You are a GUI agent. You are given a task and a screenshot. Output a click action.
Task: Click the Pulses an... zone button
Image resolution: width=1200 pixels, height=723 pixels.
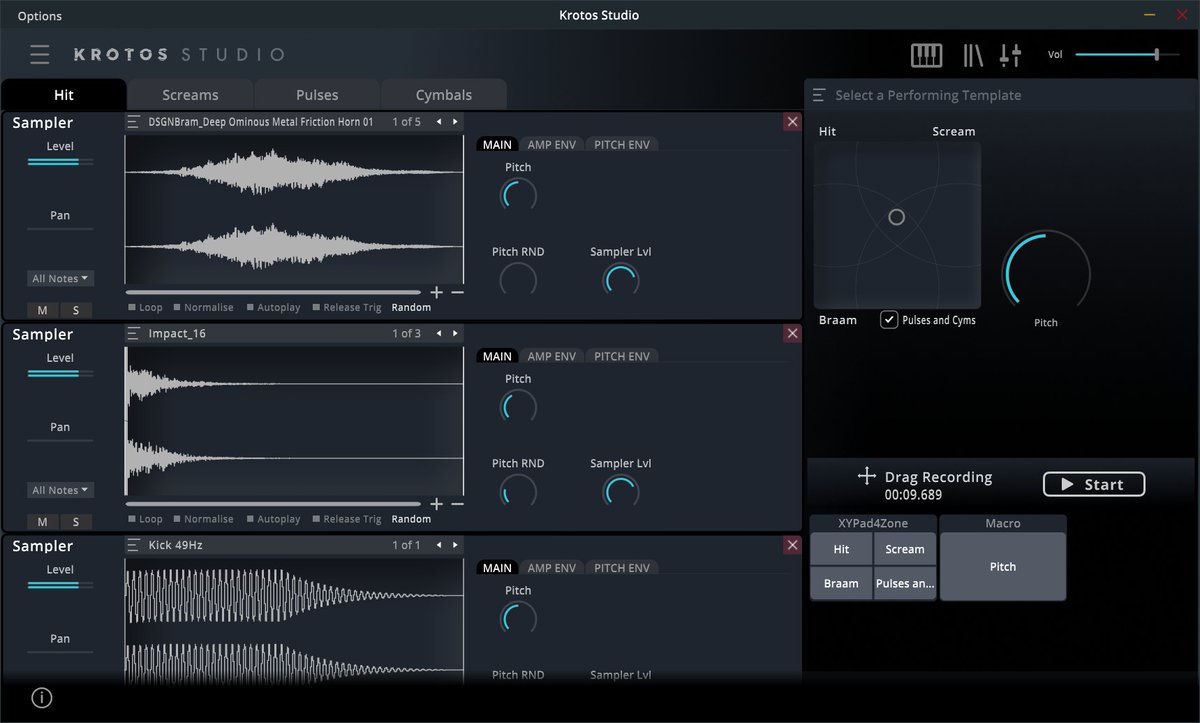[905, 583]
